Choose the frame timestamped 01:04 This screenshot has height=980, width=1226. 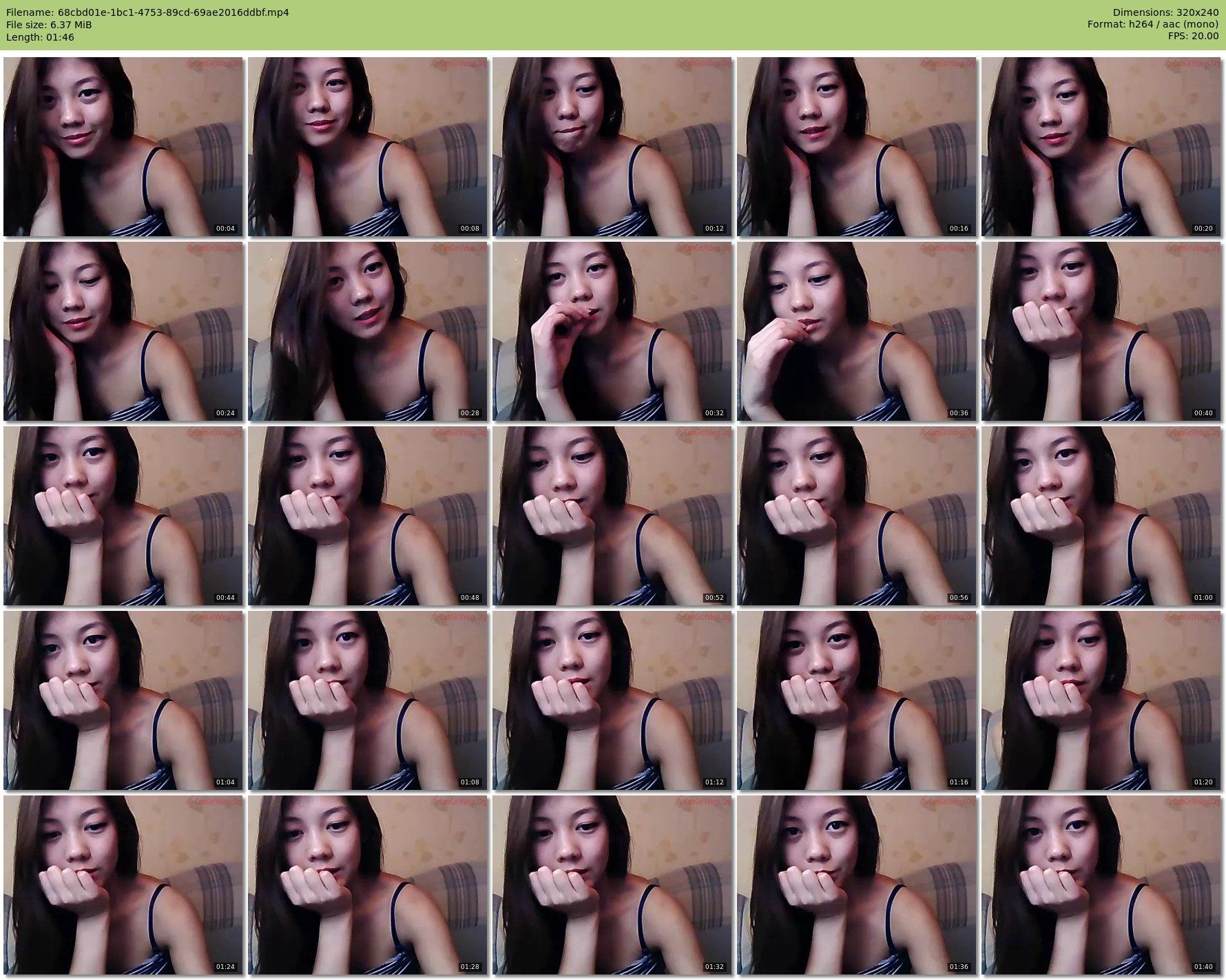pyautogui.click(x=123, y=700)
